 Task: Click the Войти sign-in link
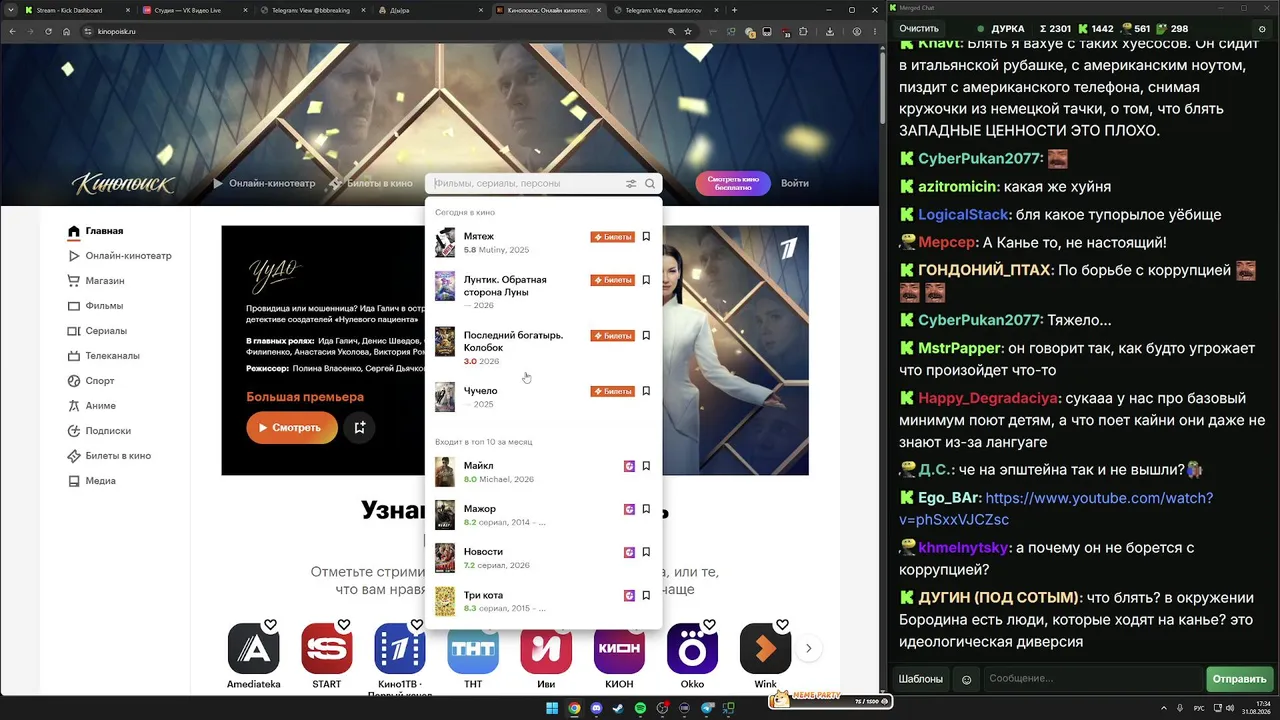[795, 184]
